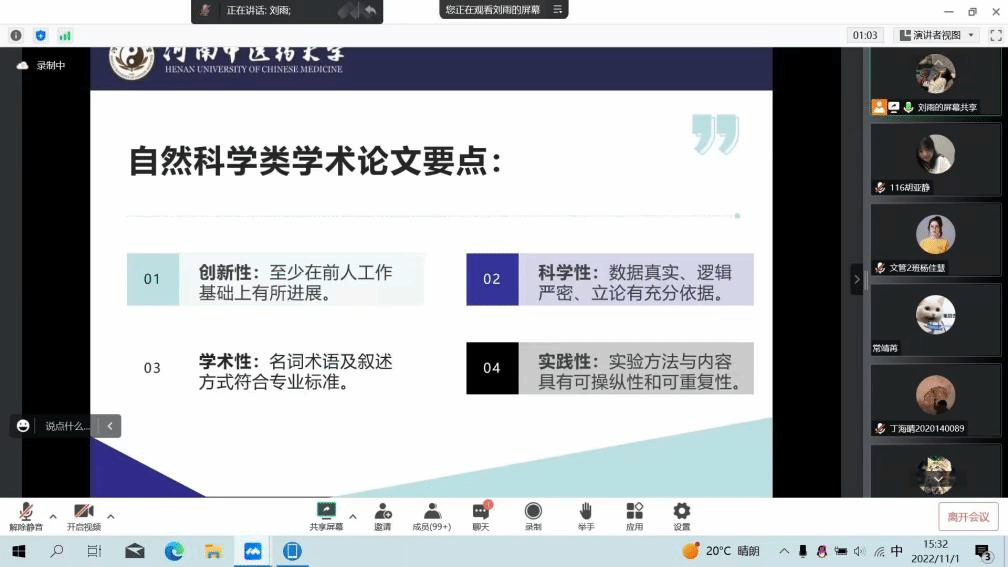The width and height of the screenshot is (1008, 567).
Task: Open video options arrow beside 开启视频
Action: tap(111, 517)
